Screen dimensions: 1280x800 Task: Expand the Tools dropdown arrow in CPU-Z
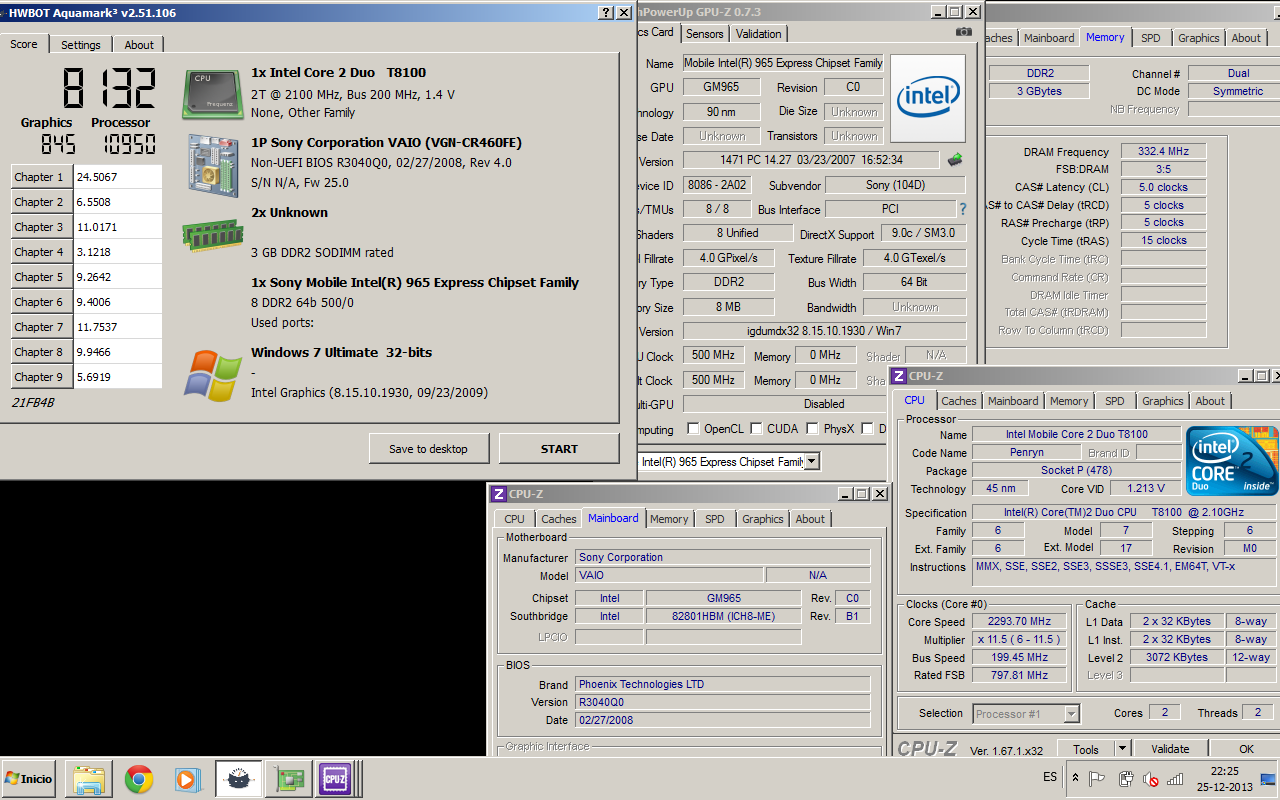click(1122, 748)
